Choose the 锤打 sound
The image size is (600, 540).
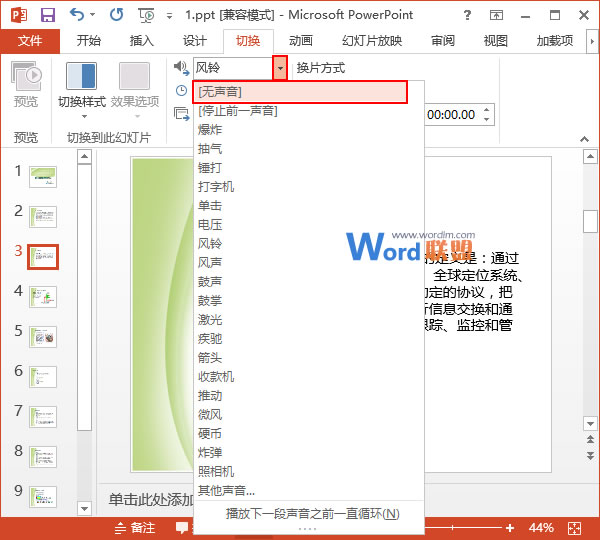(309, 168)
